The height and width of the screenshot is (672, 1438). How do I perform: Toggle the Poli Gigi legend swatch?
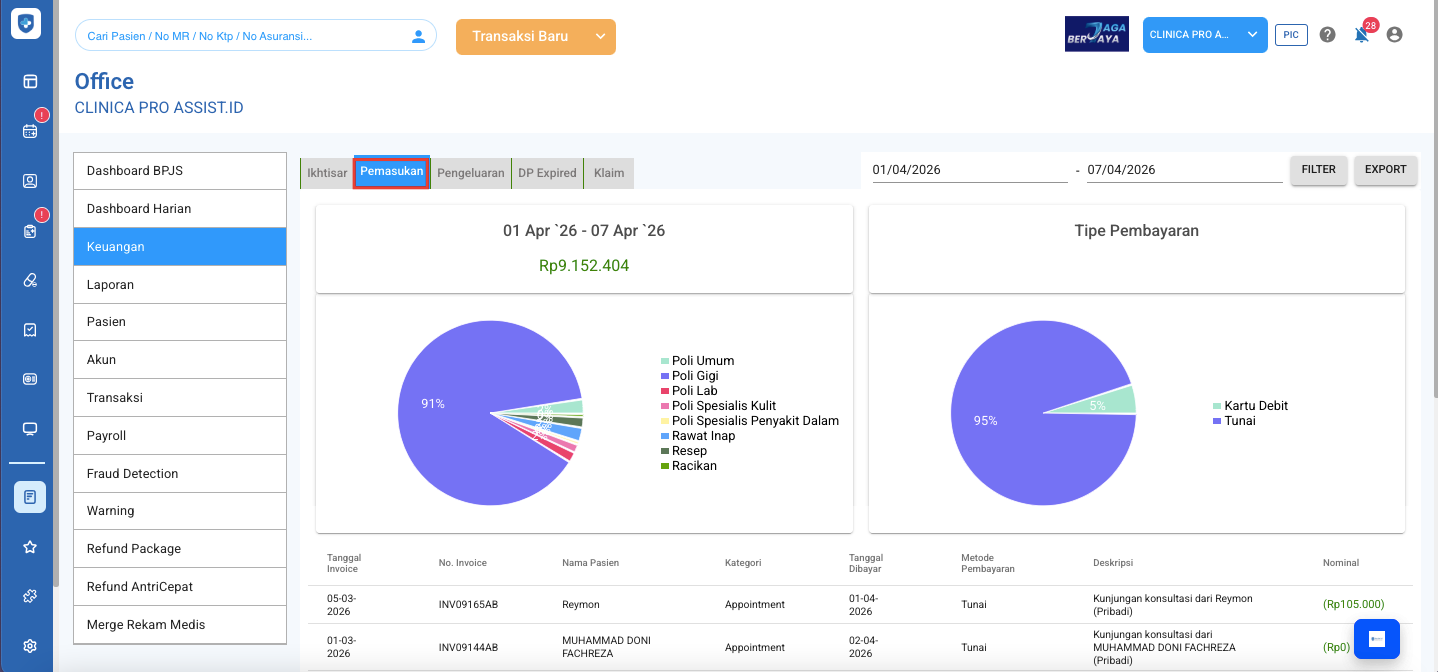pyautogui.click(x=664, y=376)
